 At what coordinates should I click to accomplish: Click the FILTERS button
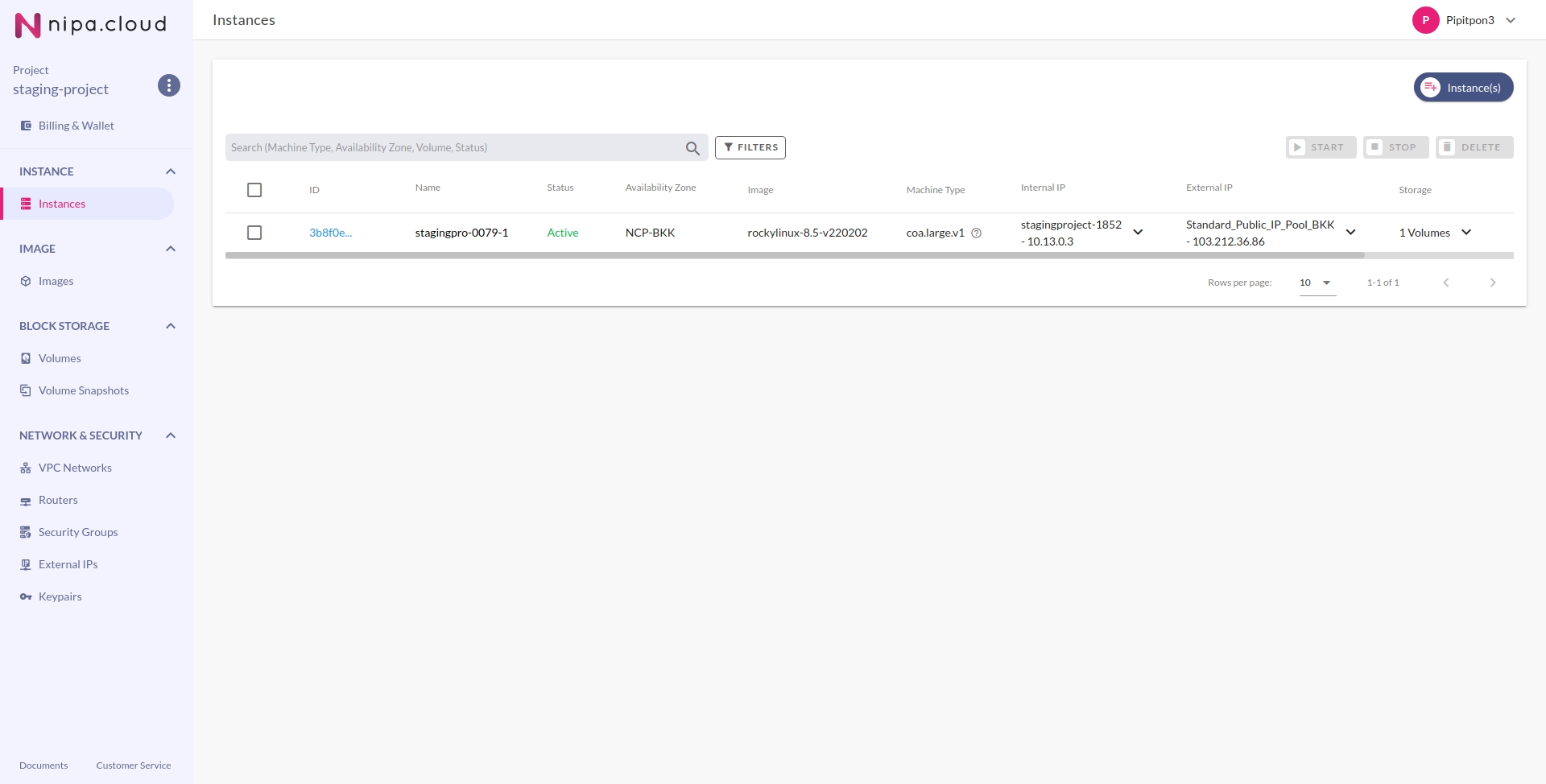tap(750, 147)
